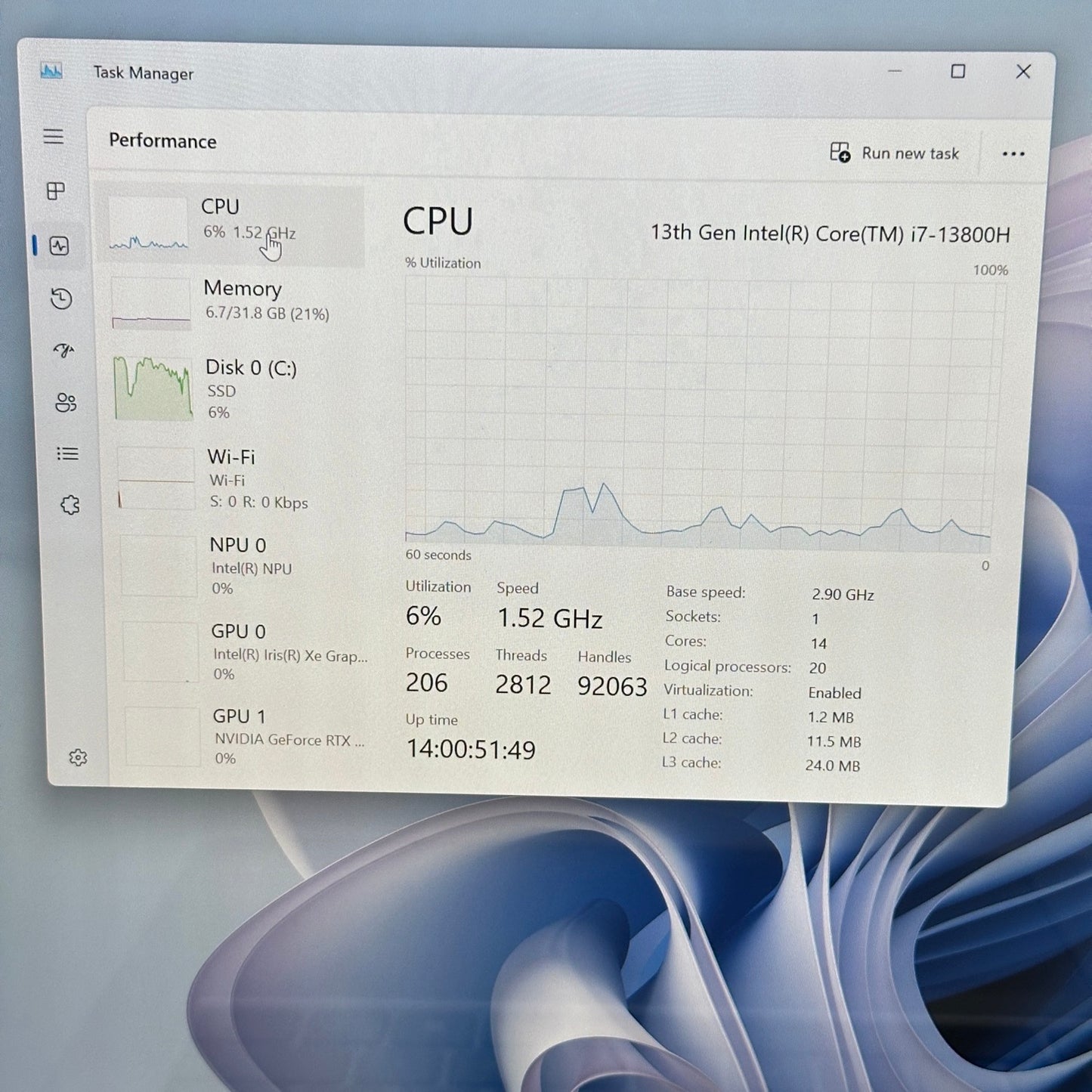Select the CPU performance entry
Screen dimensions: 1092x1092
click(x=230, y=224)
